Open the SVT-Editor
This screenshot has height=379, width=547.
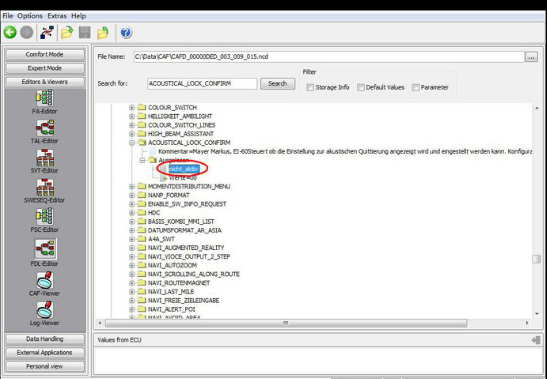(44, 161)
